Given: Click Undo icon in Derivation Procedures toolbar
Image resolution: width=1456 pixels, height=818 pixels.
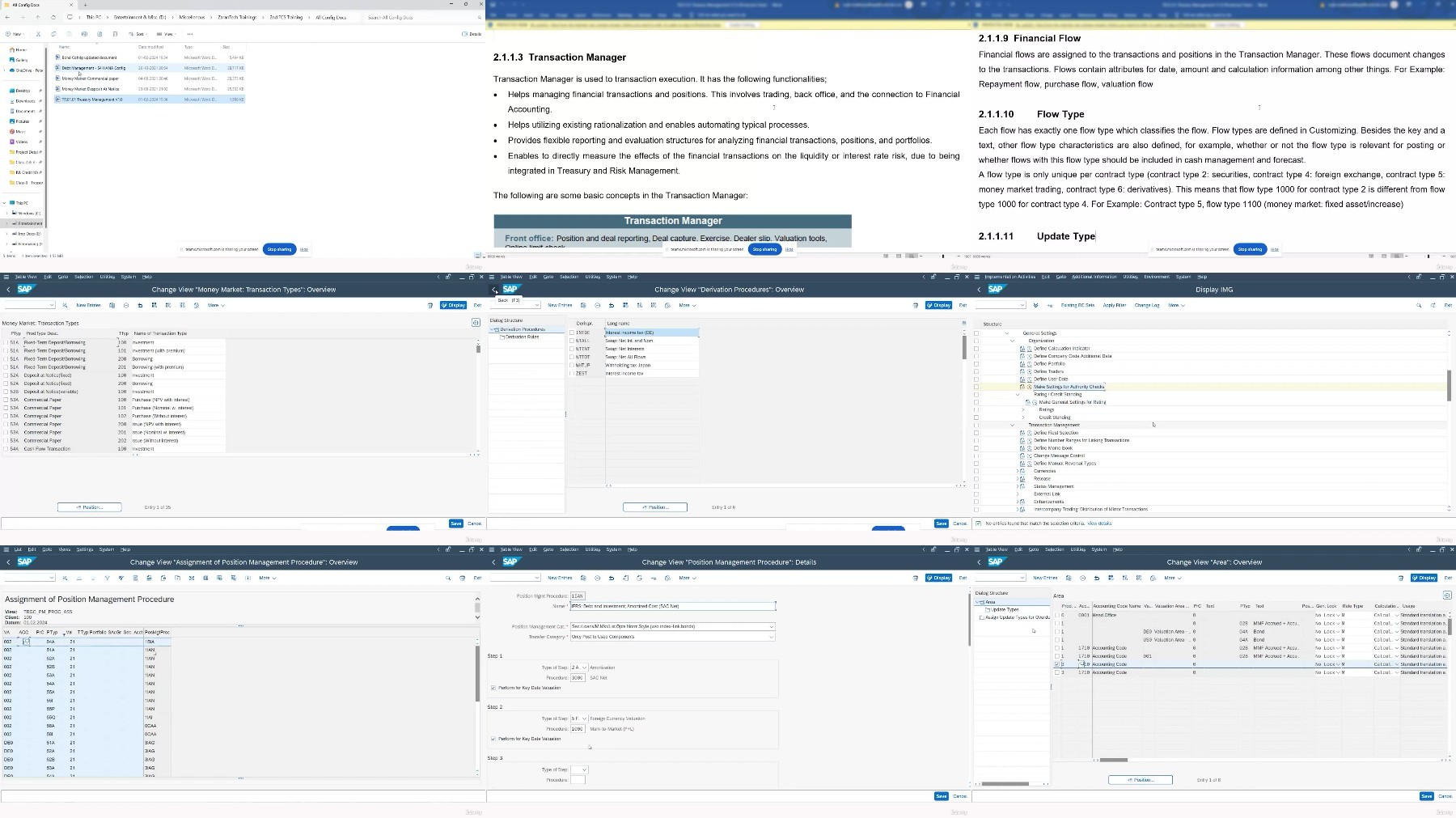Looking at the screenshot, I should (611, 305).
